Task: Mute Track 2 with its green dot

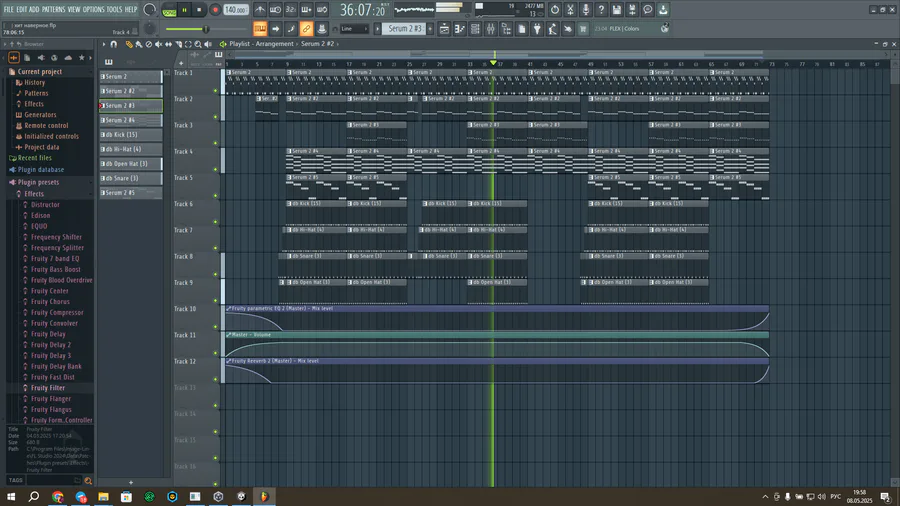Action: click(216, 117)
